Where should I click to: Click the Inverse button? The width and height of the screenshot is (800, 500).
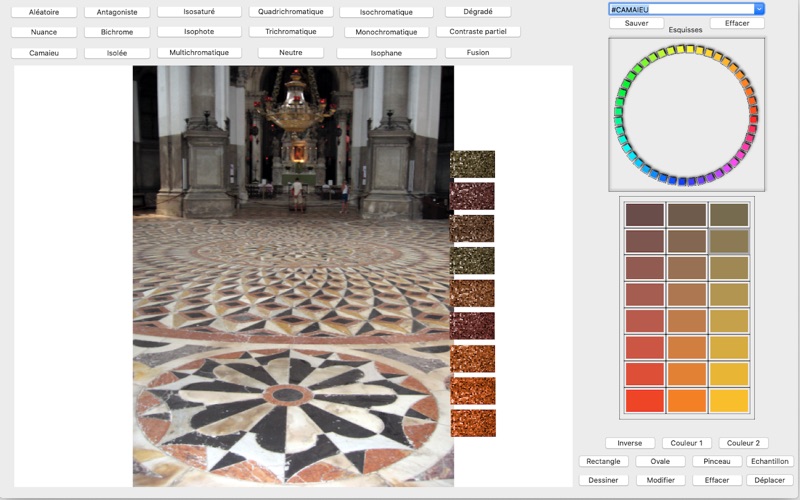(630, 443)
